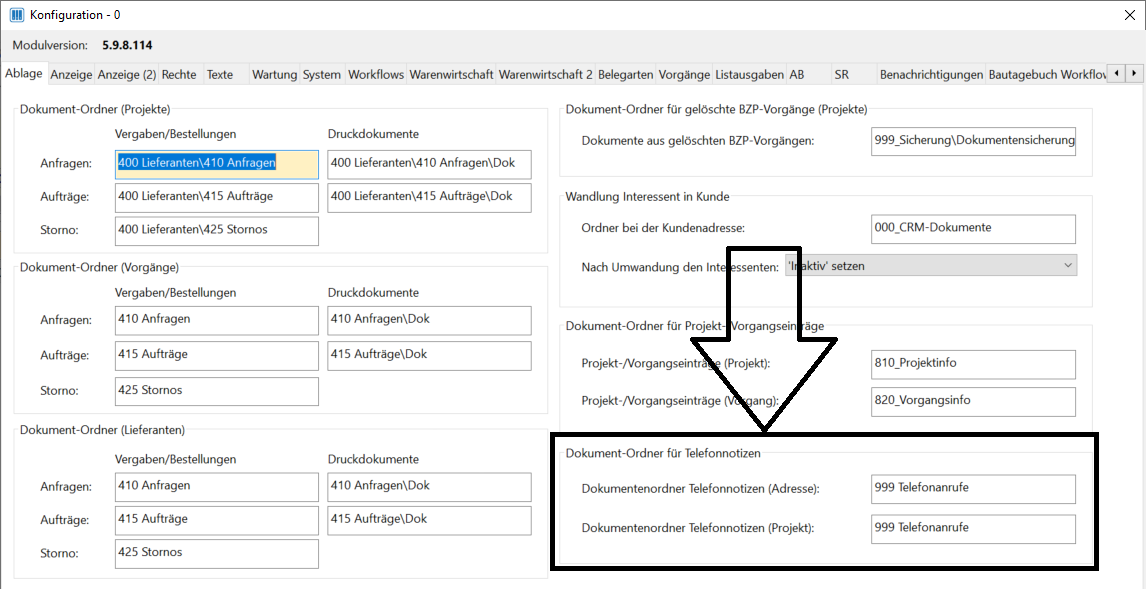Click the 'Dokument-Ordner (Projekte)' group title

95,110
